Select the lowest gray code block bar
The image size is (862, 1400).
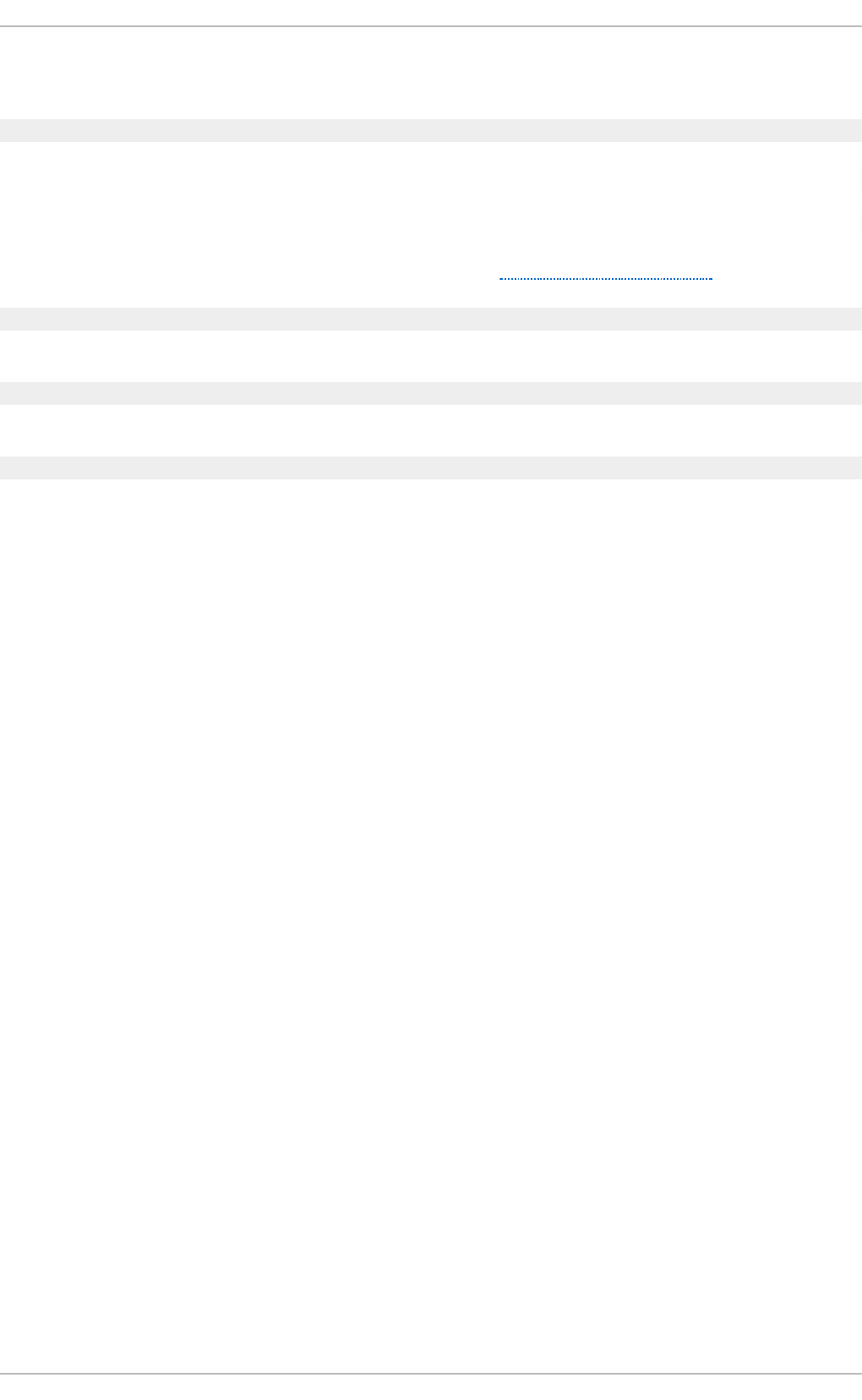pos(431,468)
